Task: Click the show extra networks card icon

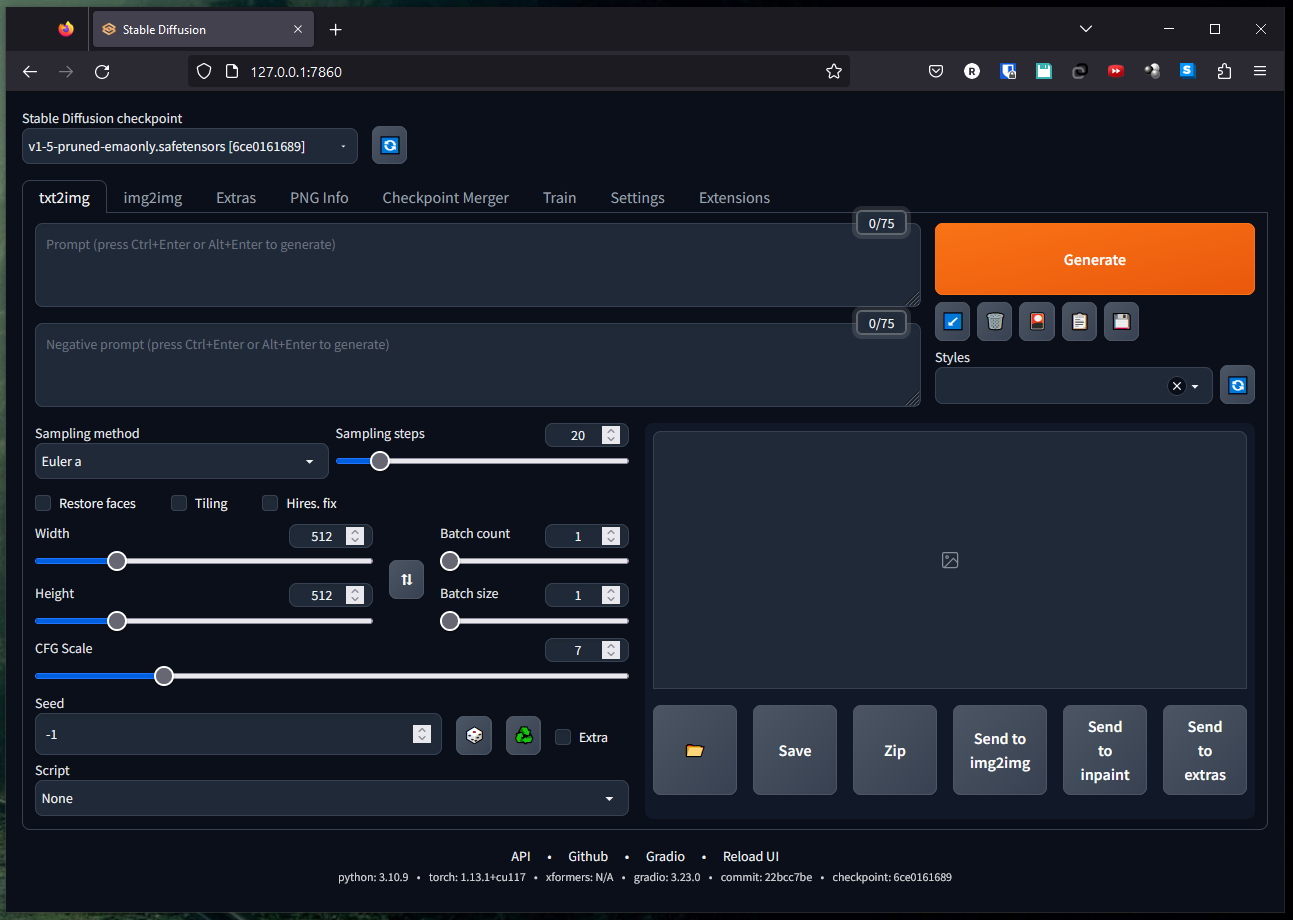Action: click(x=1037, y=322)
